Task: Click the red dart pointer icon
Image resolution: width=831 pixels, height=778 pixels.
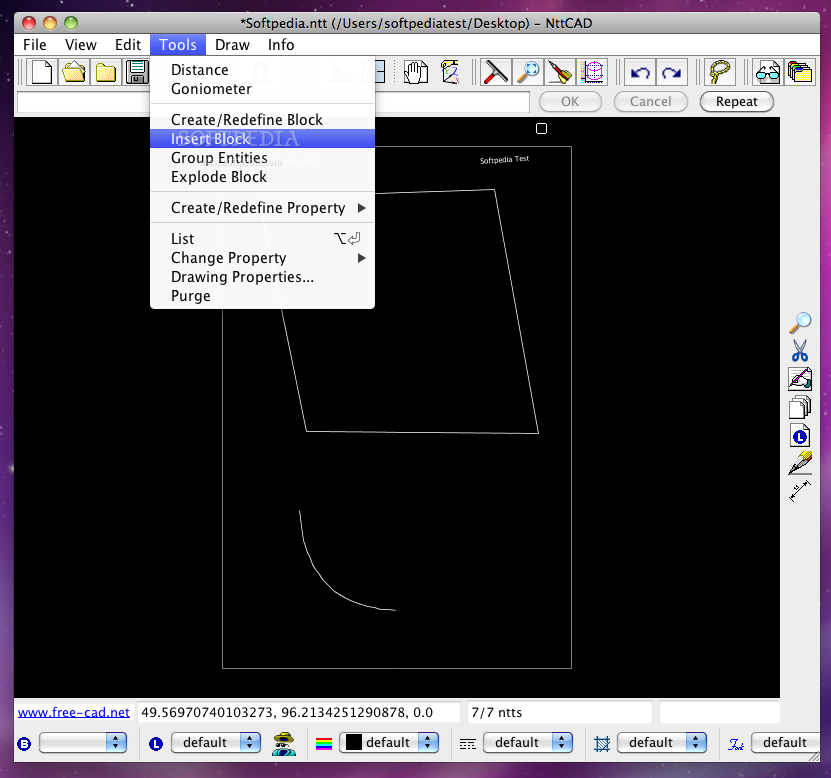Action: pyautogui.click(x=560, y=72)
